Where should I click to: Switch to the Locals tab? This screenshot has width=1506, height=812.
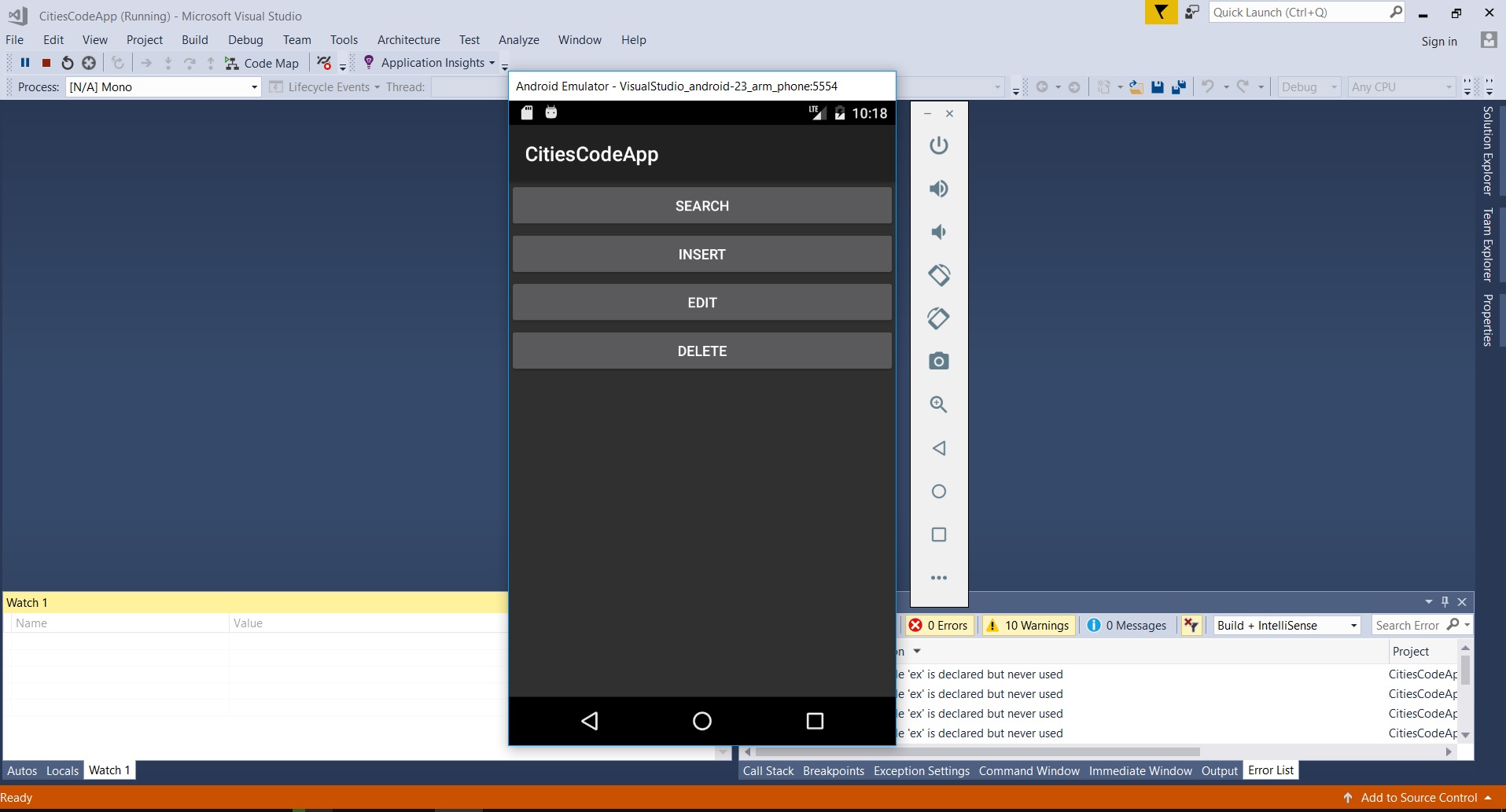coord(62,771)
